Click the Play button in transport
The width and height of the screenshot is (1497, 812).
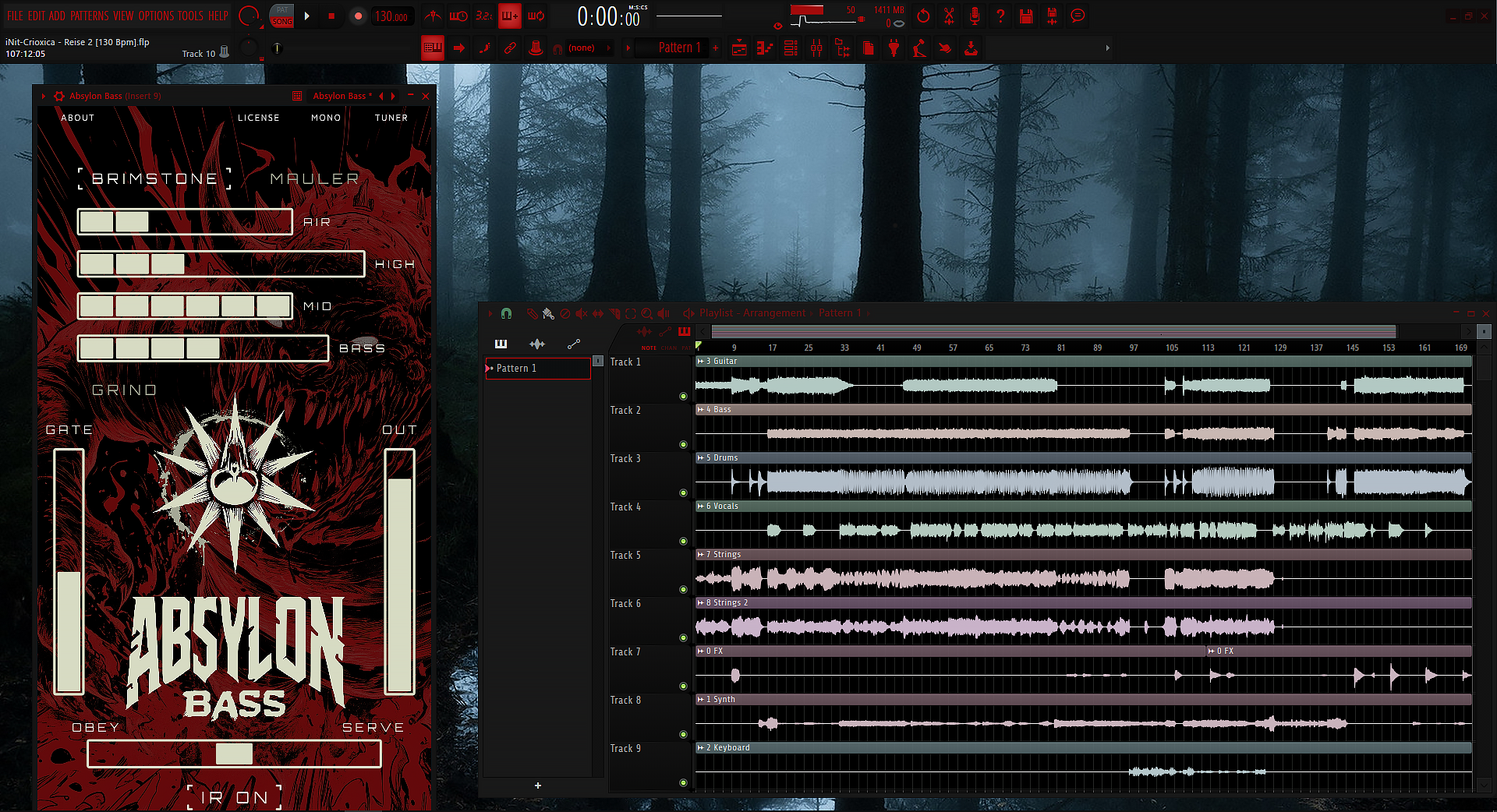(307, 16)
